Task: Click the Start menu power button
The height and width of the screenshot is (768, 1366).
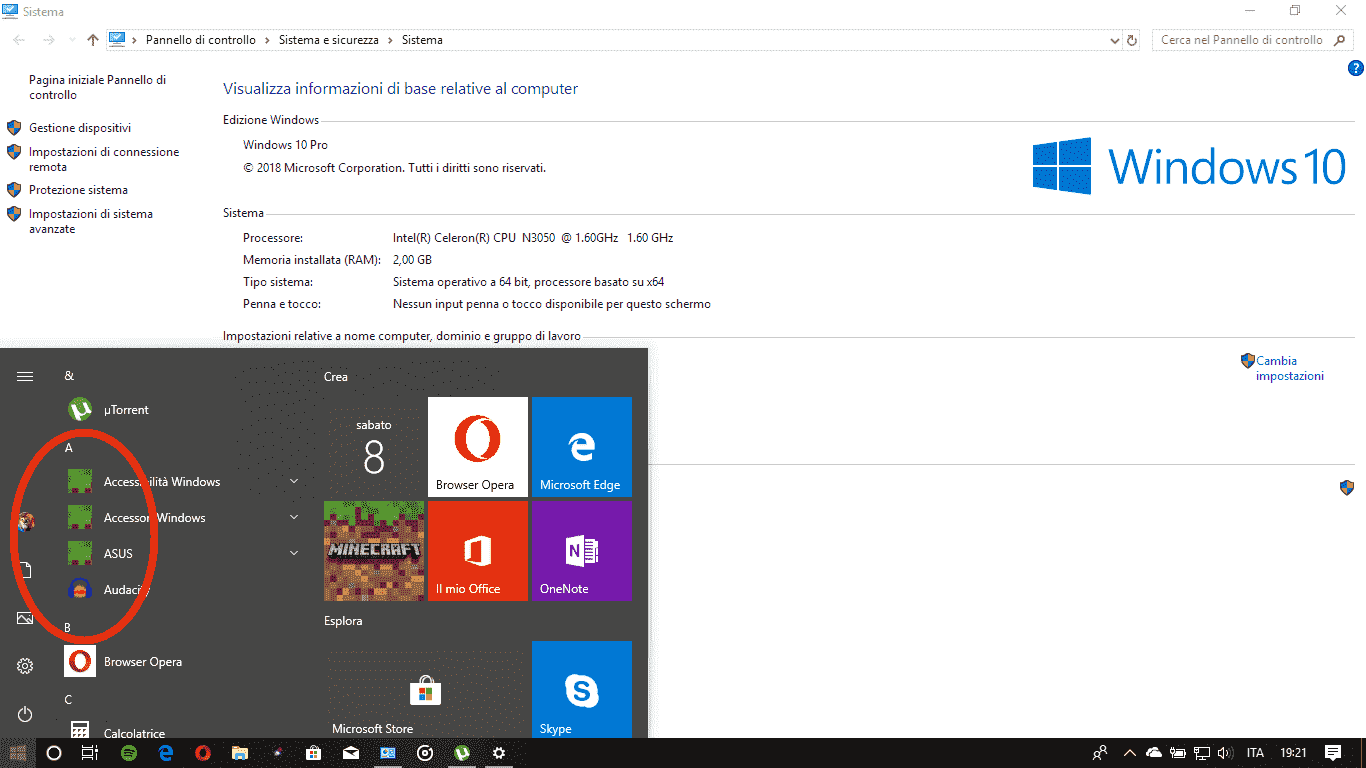Action: (25, 714)
